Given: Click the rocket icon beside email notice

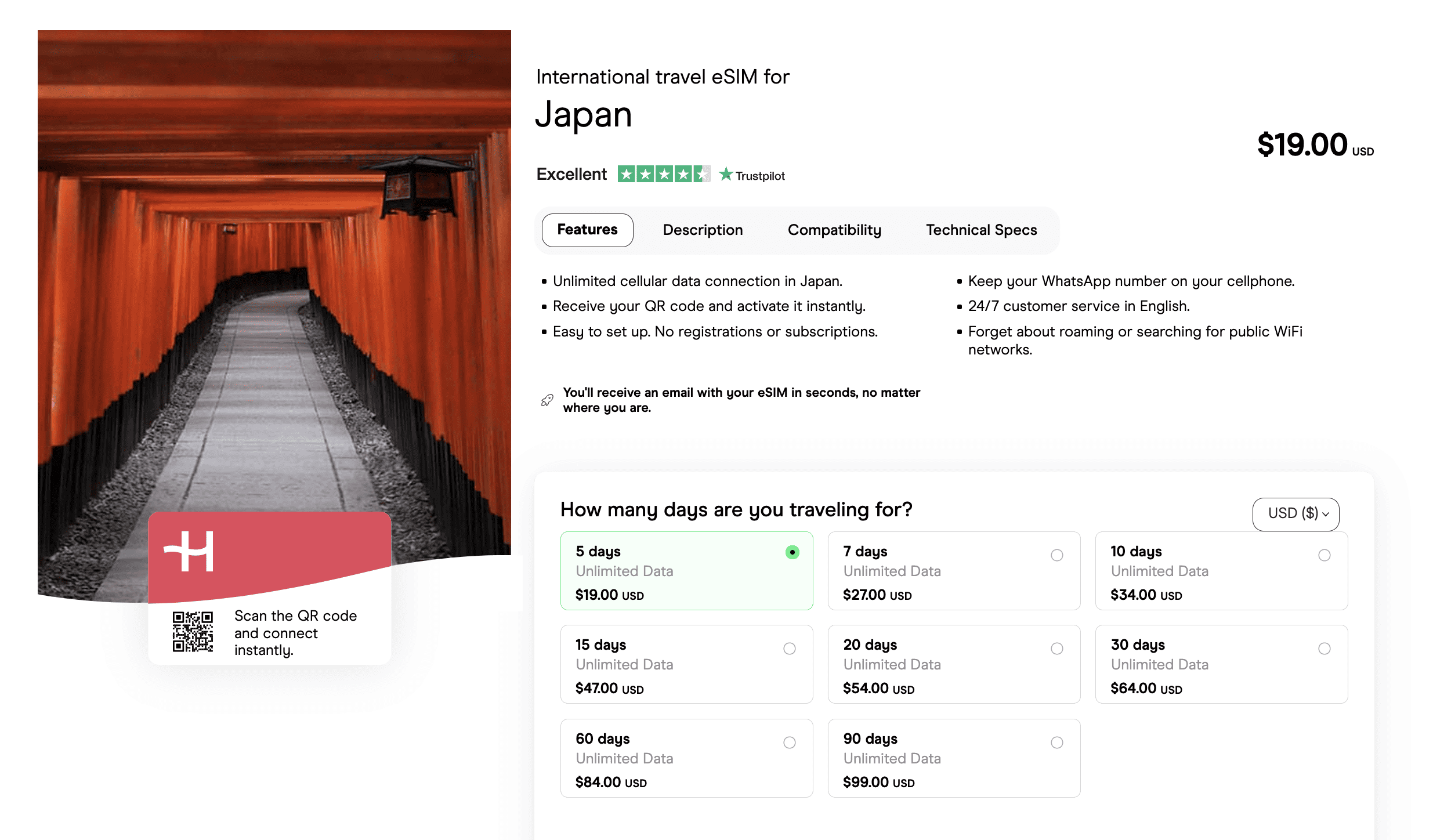Looking at the screenshot, I should pyautogui.click(x=547, y=400).
